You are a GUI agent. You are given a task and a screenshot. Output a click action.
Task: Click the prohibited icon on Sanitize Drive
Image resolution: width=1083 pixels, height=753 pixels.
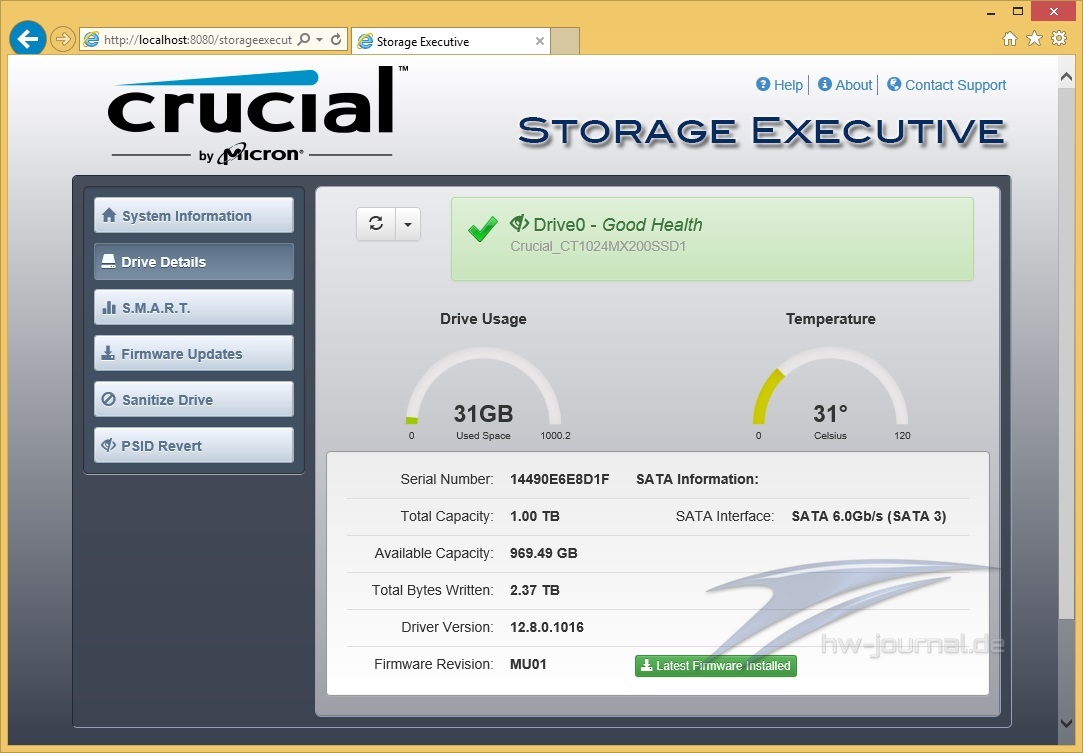point(108,399)
